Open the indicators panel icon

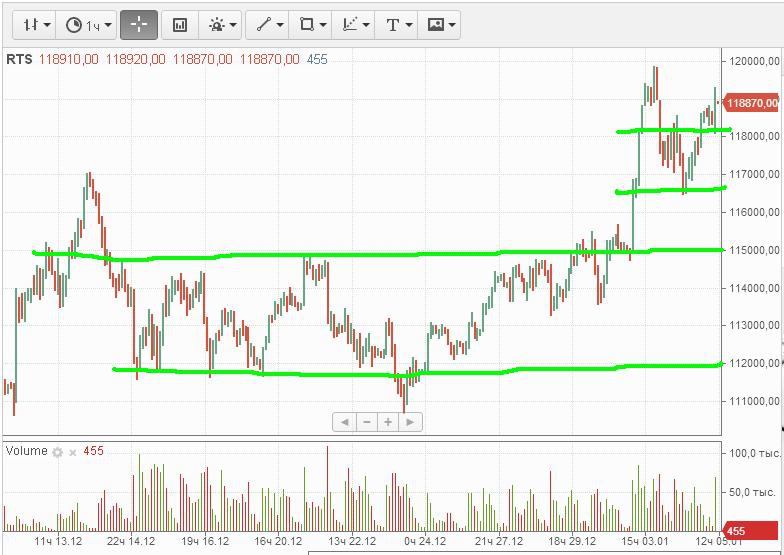coord(180,25)
